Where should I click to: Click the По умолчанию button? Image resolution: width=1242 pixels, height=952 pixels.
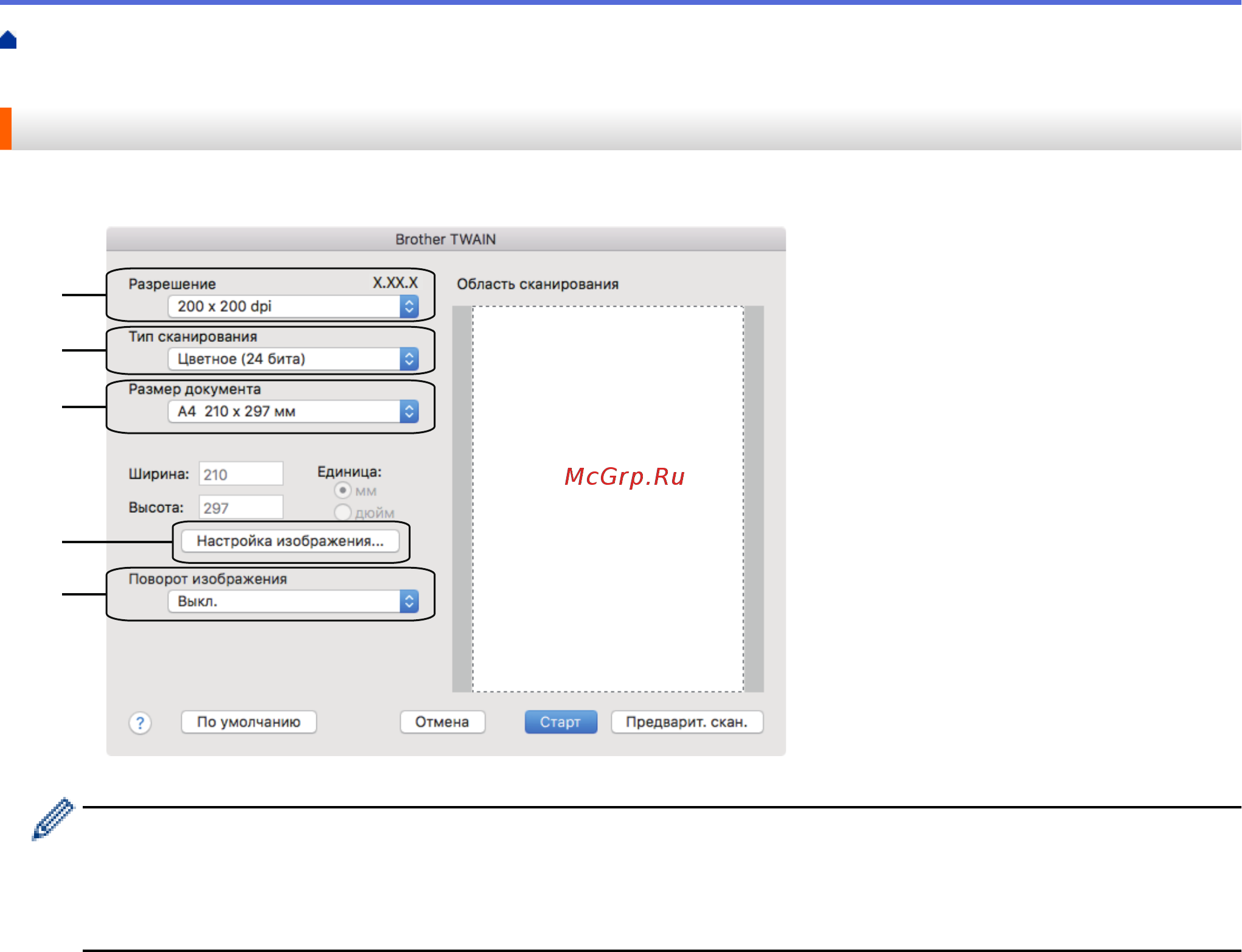[248, 722]
